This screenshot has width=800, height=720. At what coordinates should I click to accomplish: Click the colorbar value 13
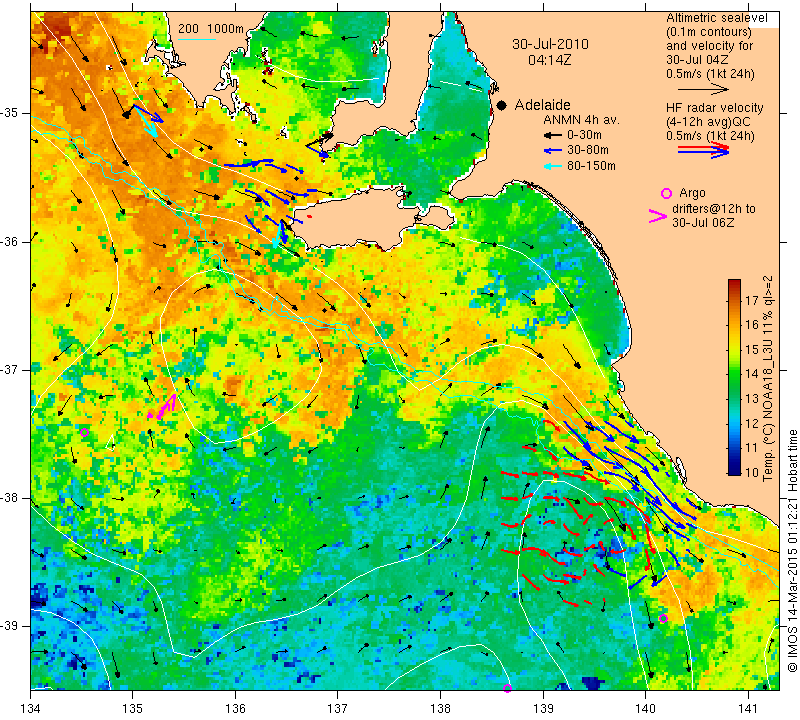click(x=752, y=399)
